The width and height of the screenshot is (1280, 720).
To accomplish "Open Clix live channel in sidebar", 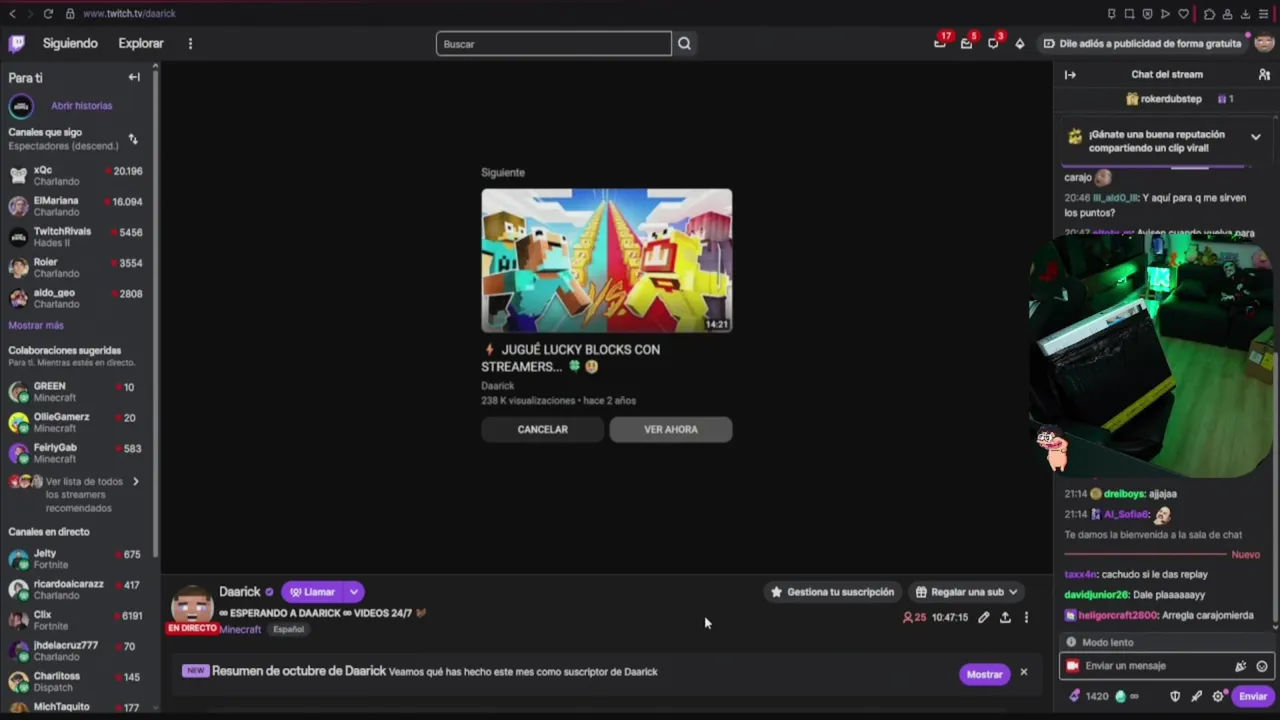I will [76, 621].
